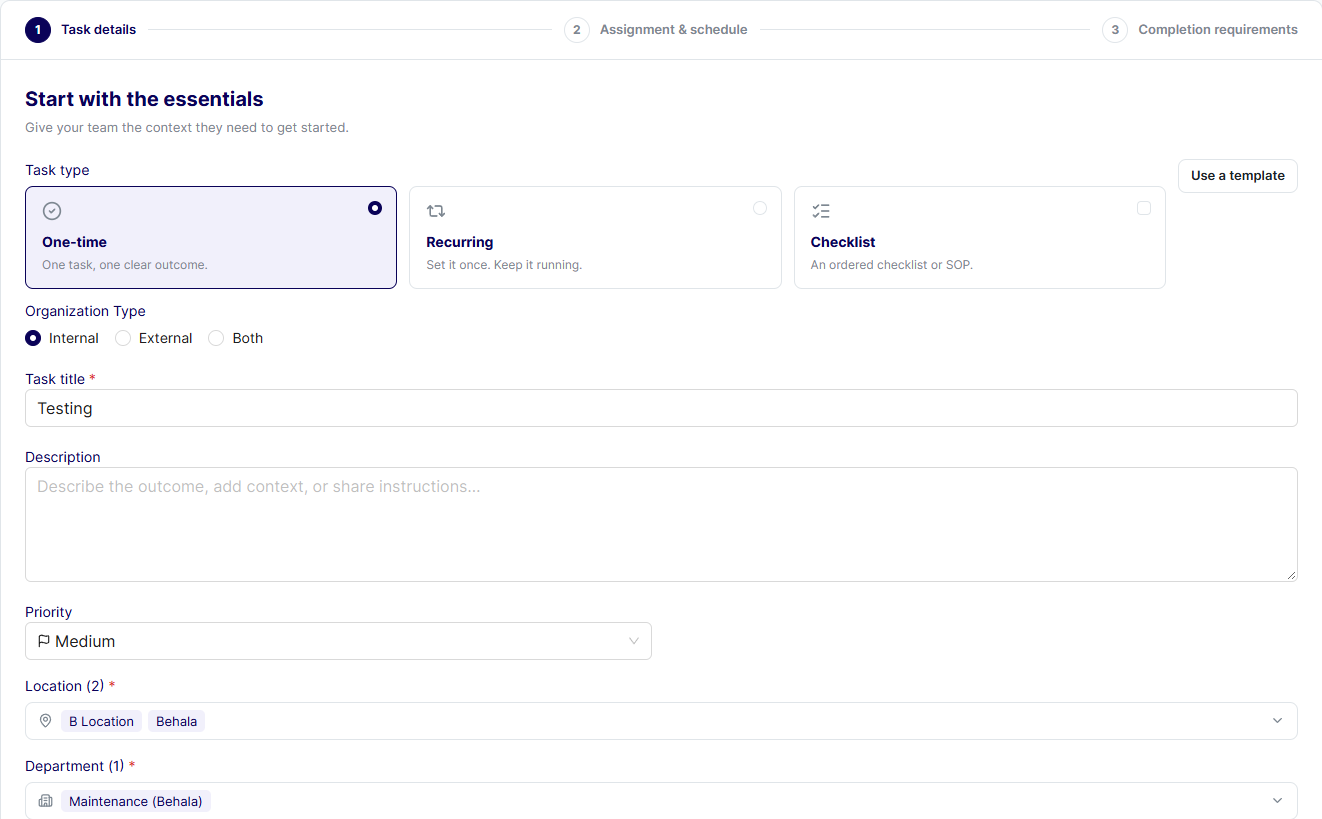Select the Recurring task type radio

coord(760,208)
